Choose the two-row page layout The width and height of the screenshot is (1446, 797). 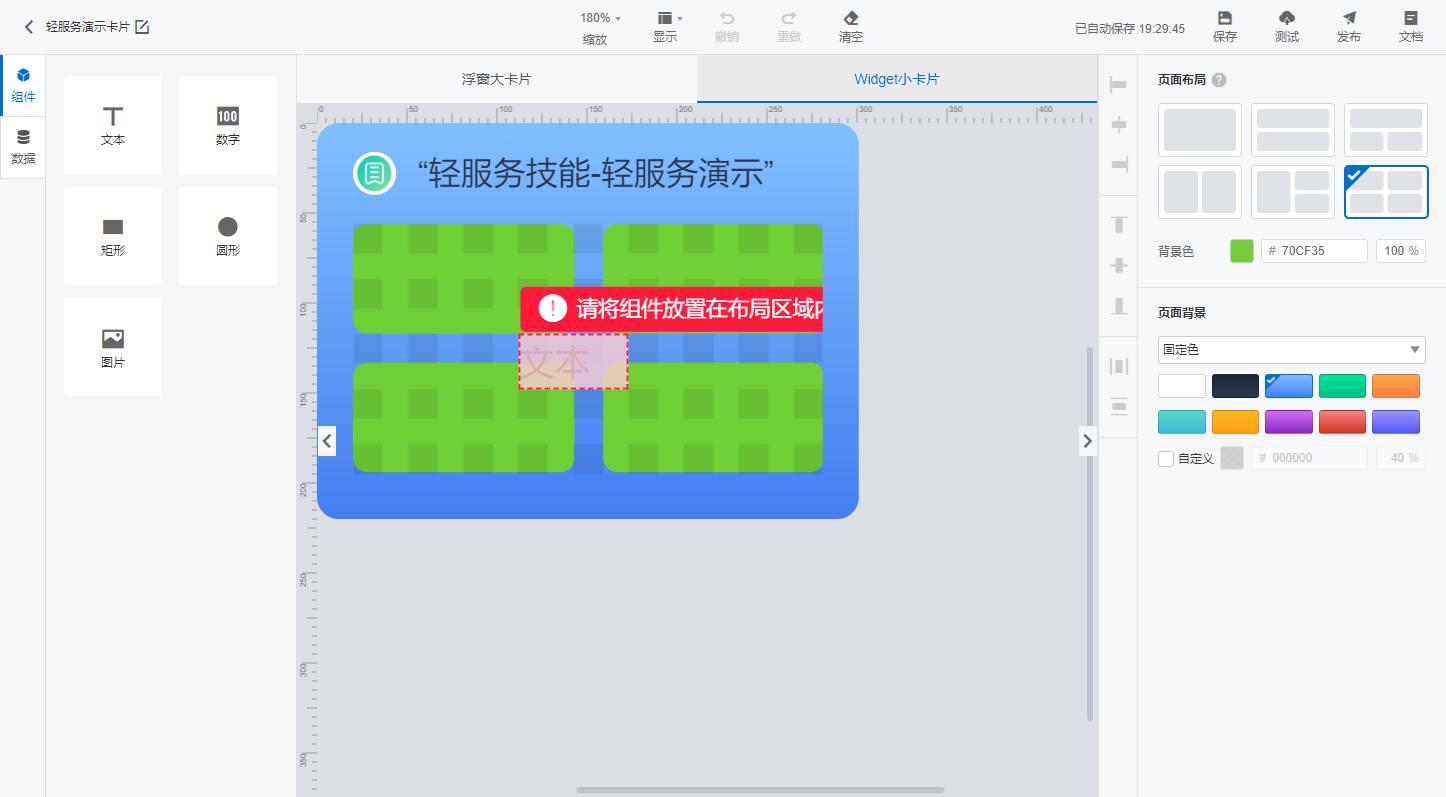pos(1293,130)
